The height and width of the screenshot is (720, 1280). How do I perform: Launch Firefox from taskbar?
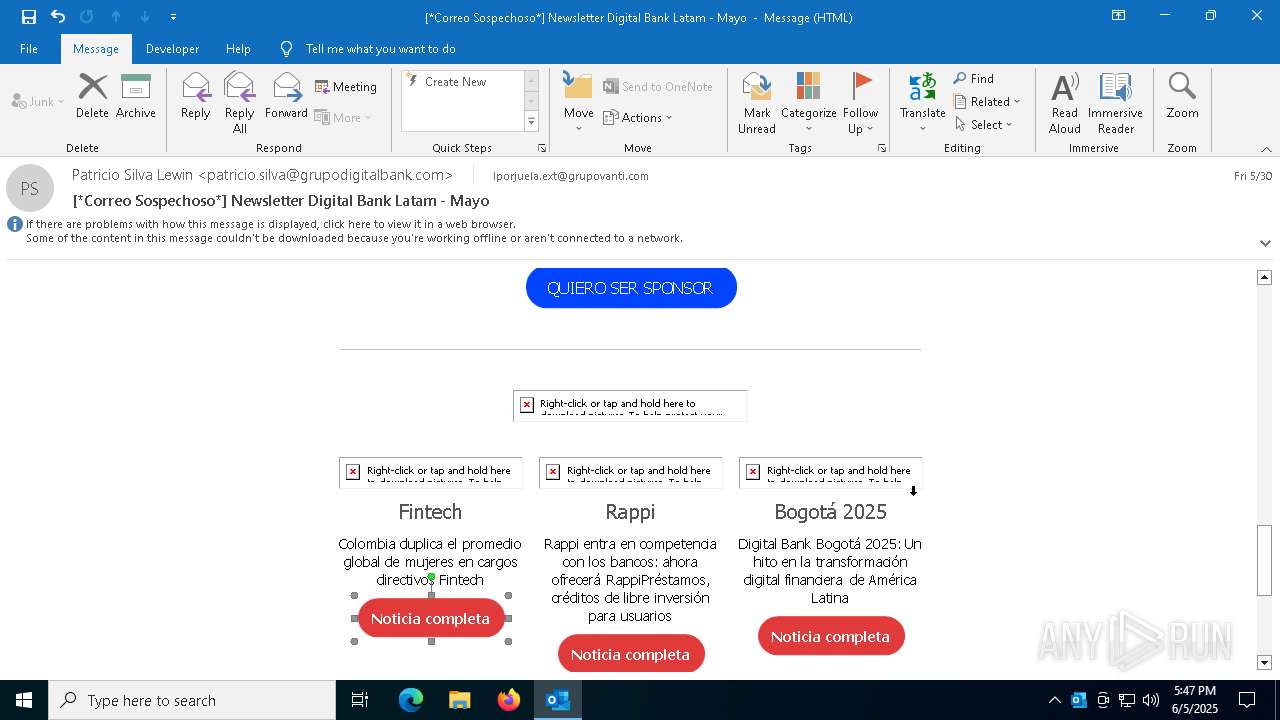pos(509,700)
